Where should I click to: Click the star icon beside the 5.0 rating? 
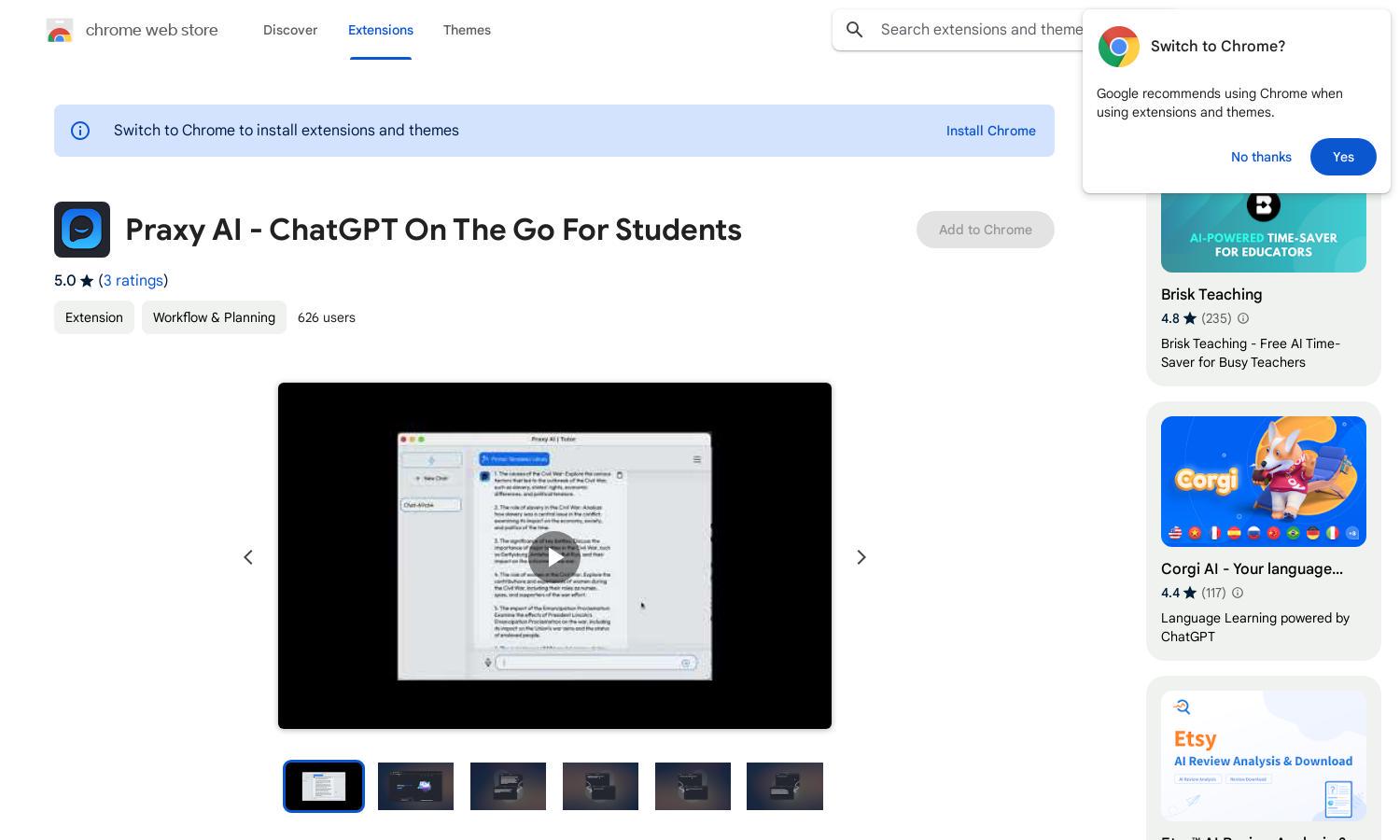pyautogui.click(x=87, y=281)
